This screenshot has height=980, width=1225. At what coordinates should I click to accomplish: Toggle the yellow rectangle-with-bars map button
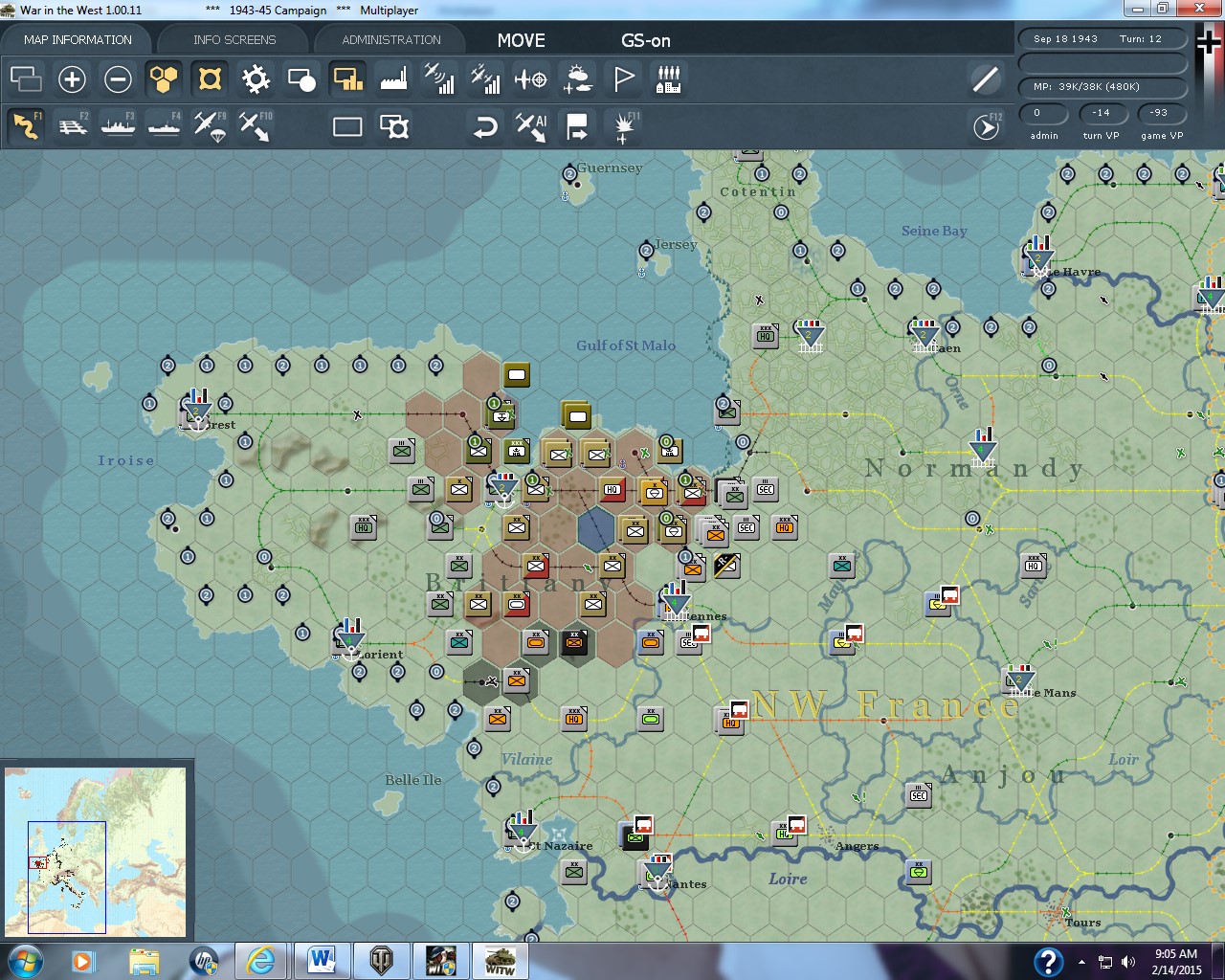347,78
